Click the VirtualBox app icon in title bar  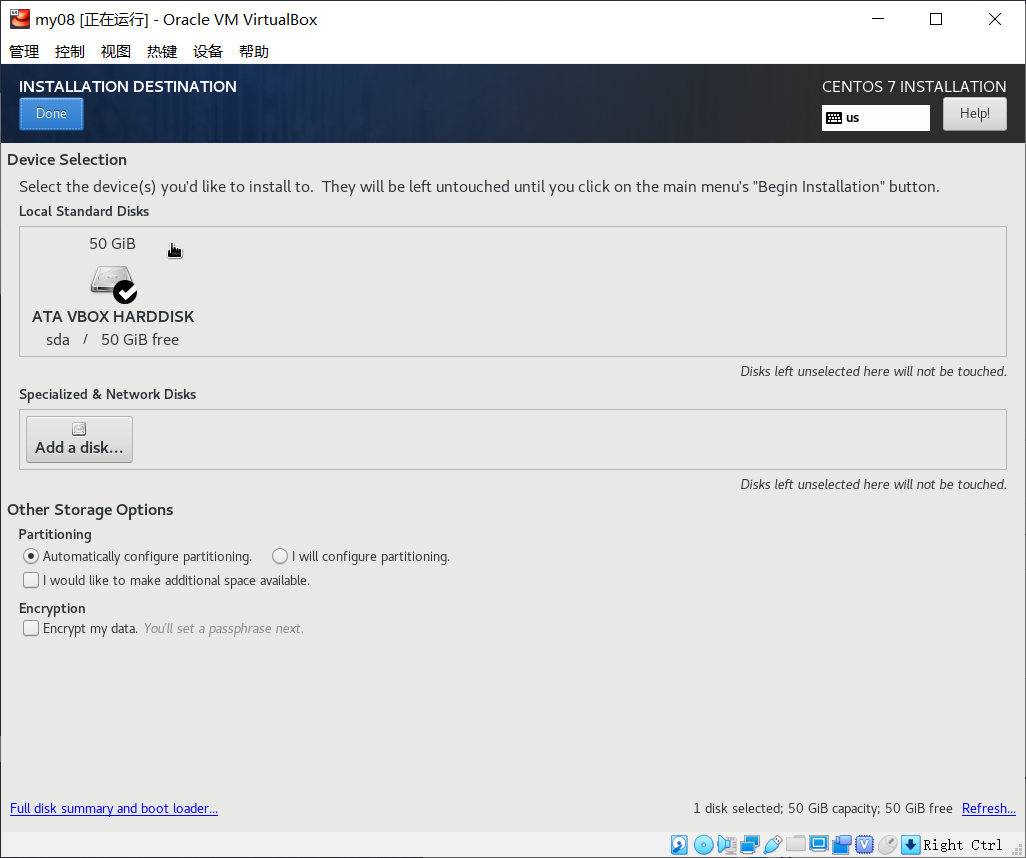tap(20, 19)
